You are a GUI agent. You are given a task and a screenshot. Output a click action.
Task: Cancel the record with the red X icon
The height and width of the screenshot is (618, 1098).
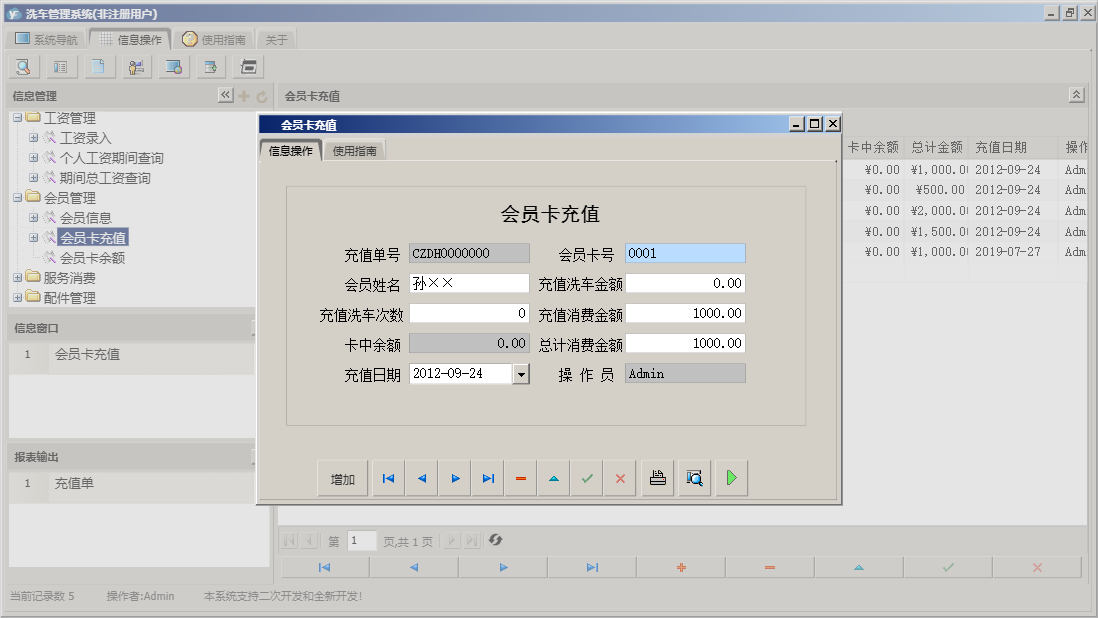point(619,477)
